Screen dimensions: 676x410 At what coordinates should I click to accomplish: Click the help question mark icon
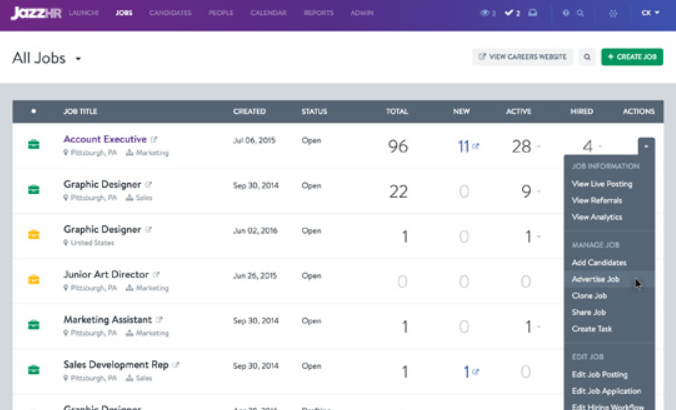pyautogui.click(x=566, y=13)
